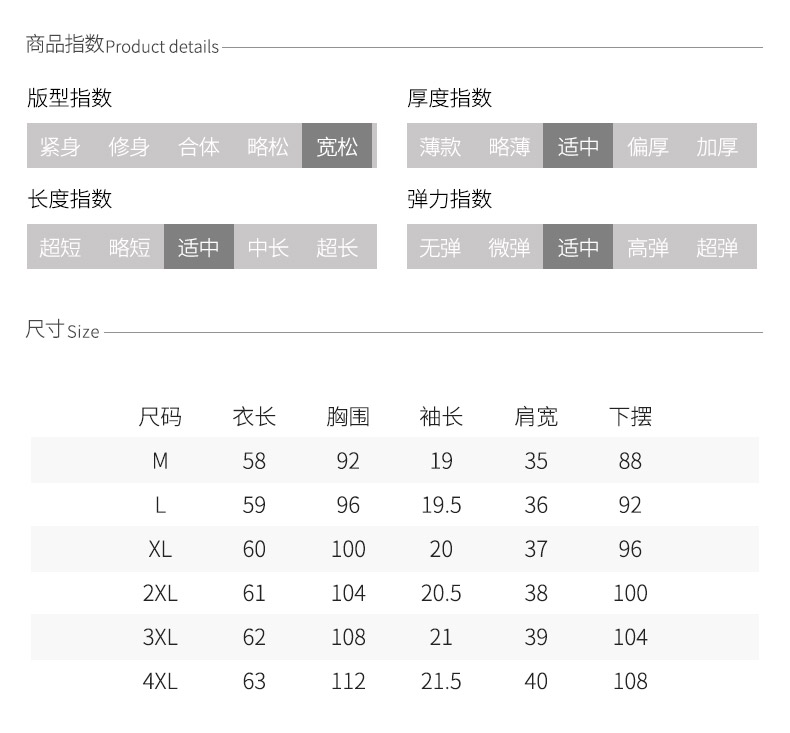Click the 商品指数 Product details heading
The image size is (790, 733).
[122, 44]
